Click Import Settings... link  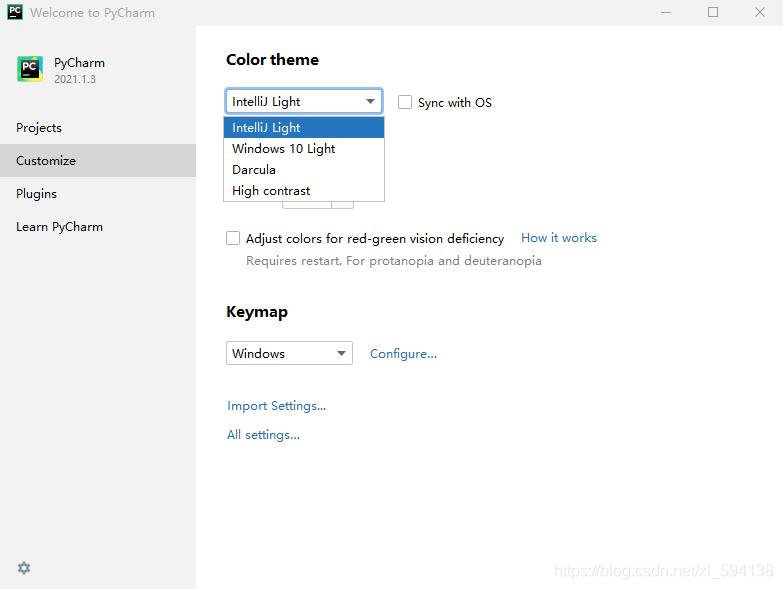[x=277, y=406]
